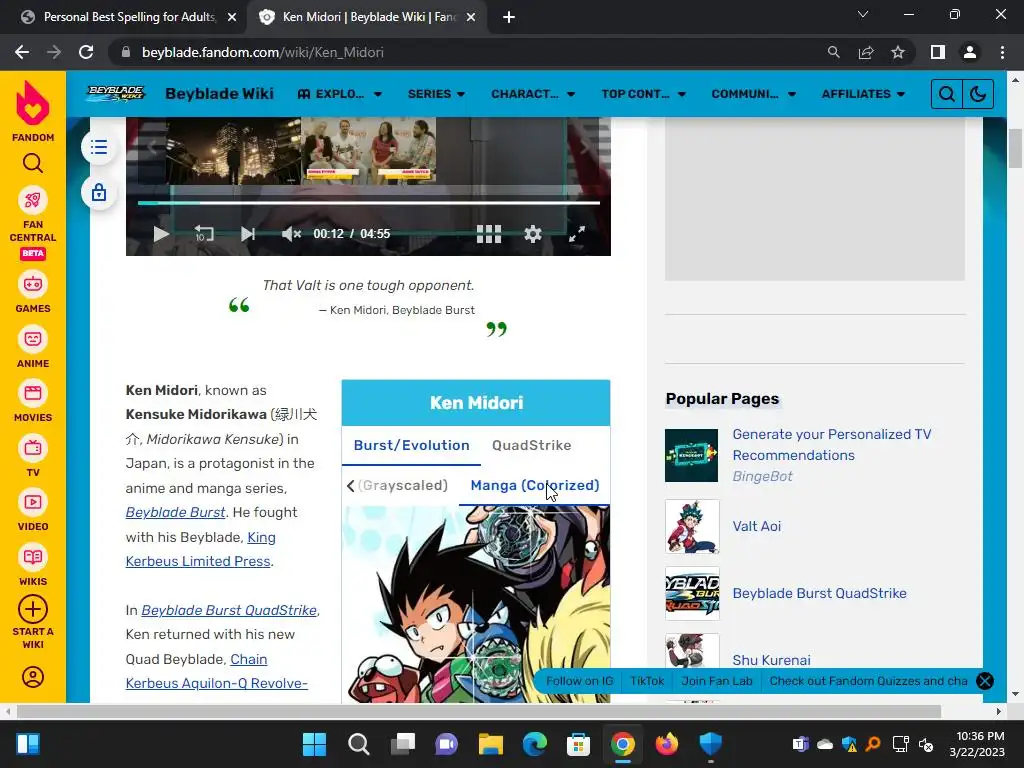Expand the Top Content dropdown menu
1024x768 pixels.
643,94
